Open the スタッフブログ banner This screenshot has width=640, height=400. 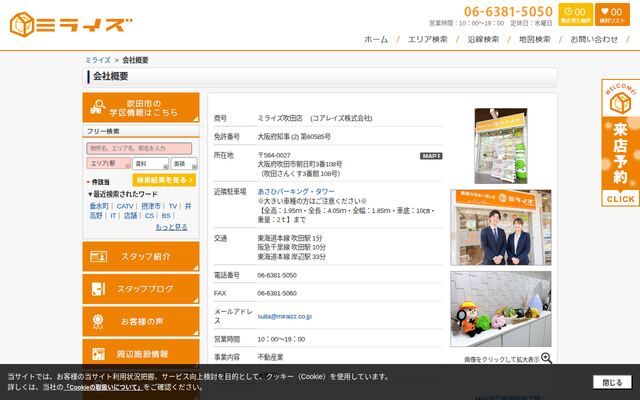[141, 289]
